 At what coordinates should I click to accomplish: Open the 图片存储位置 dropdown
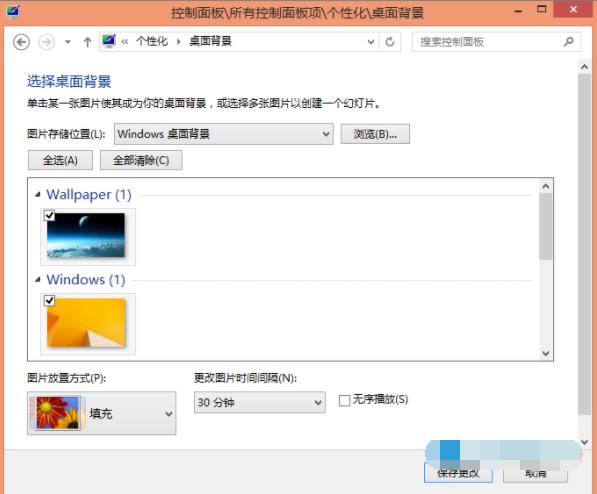(224, 134)
